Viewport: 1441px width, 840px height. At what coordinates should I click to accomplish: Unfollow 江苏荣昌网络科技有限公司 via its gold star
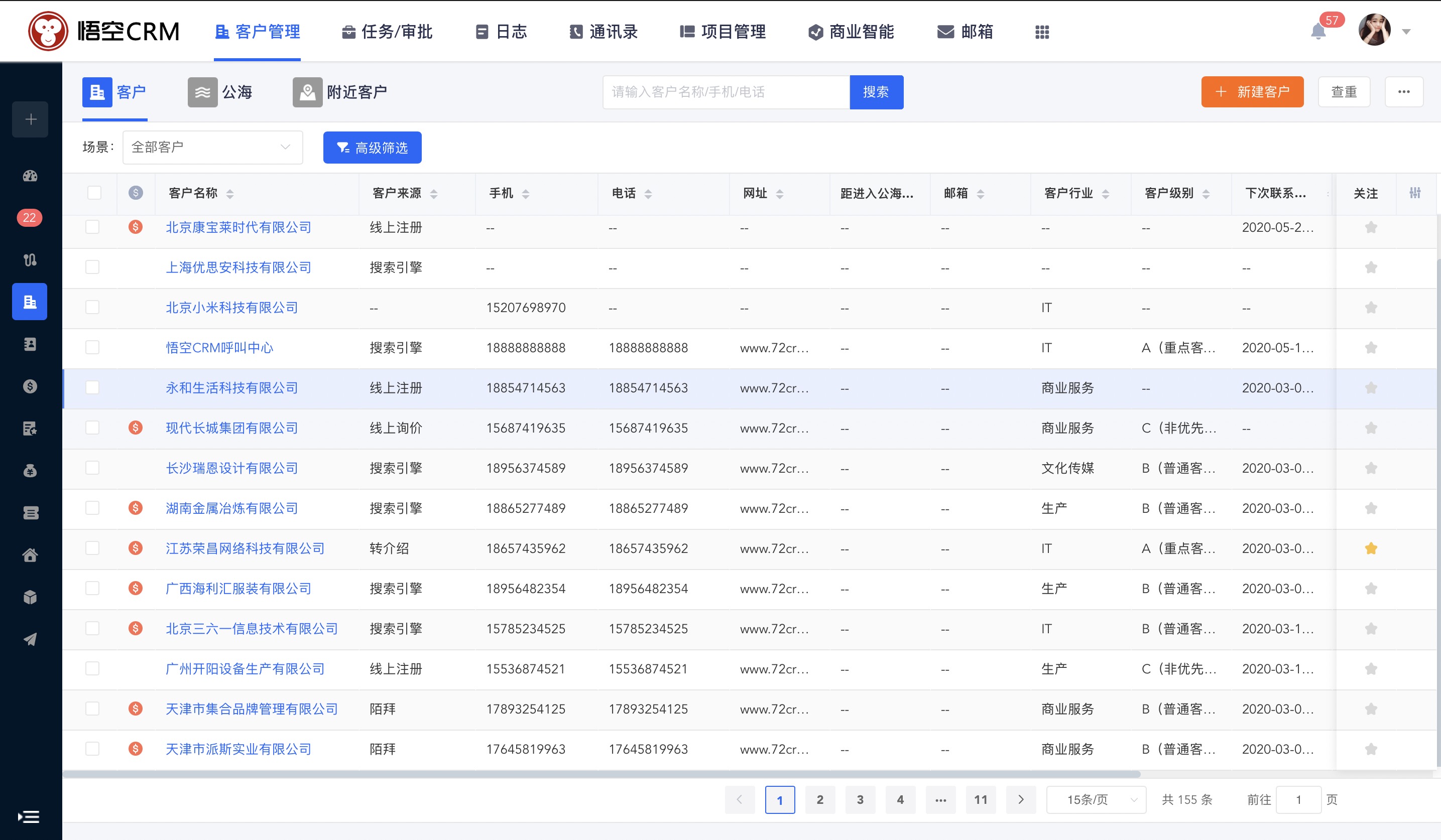[x=1371, y=548]
